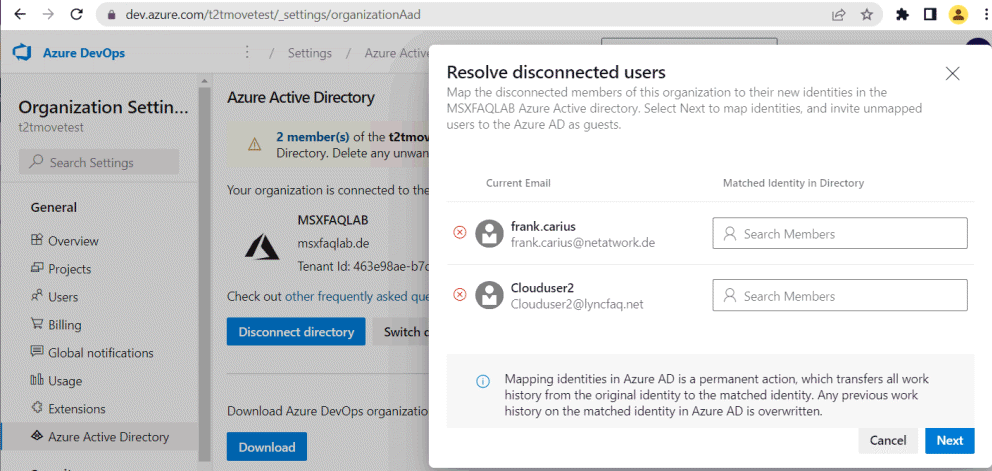Screen dimensions: 992x471
Task: Click Disconnect directory button
Action: point(296,332)
